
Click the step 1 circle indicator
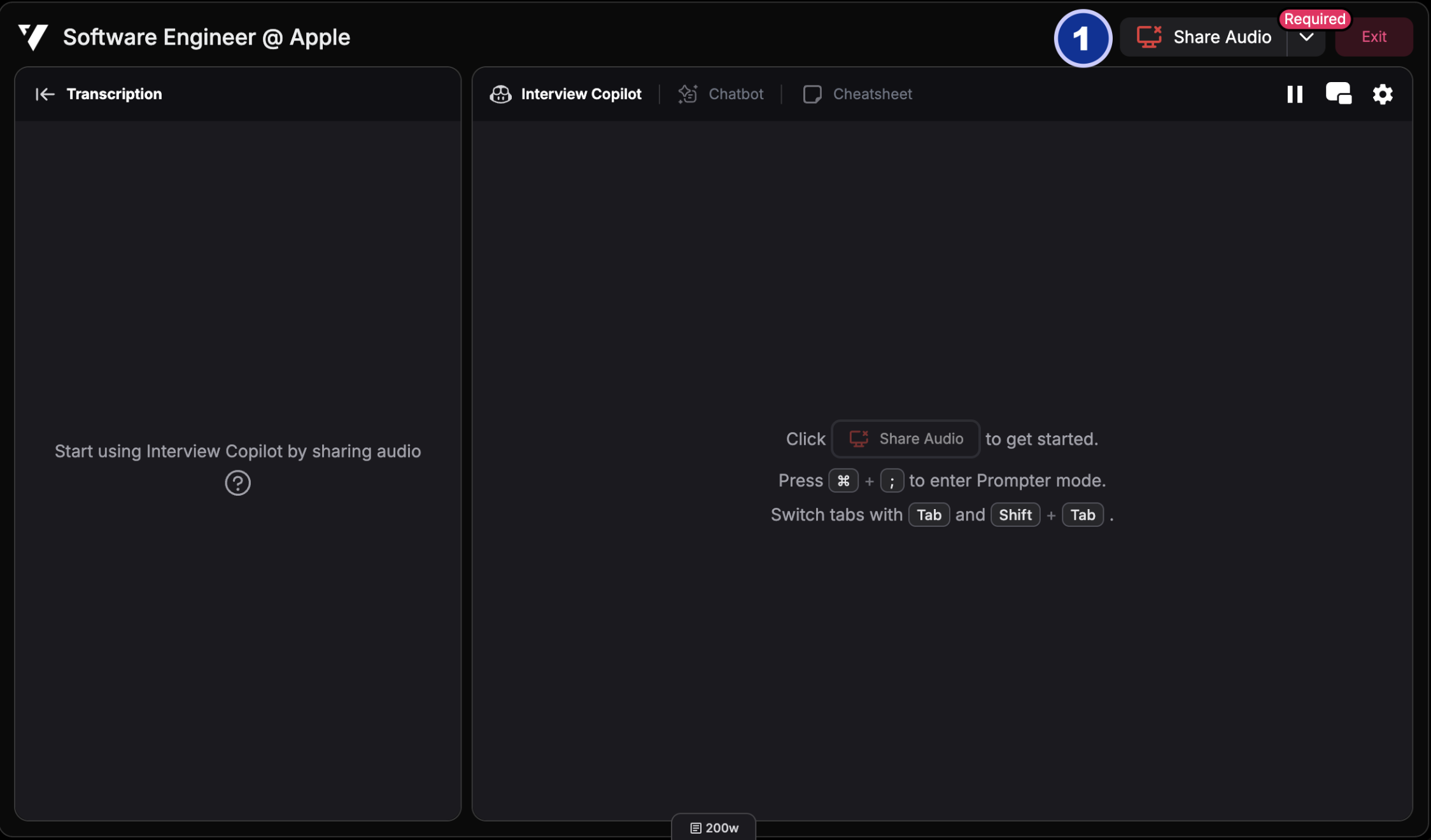[1083, 38]
